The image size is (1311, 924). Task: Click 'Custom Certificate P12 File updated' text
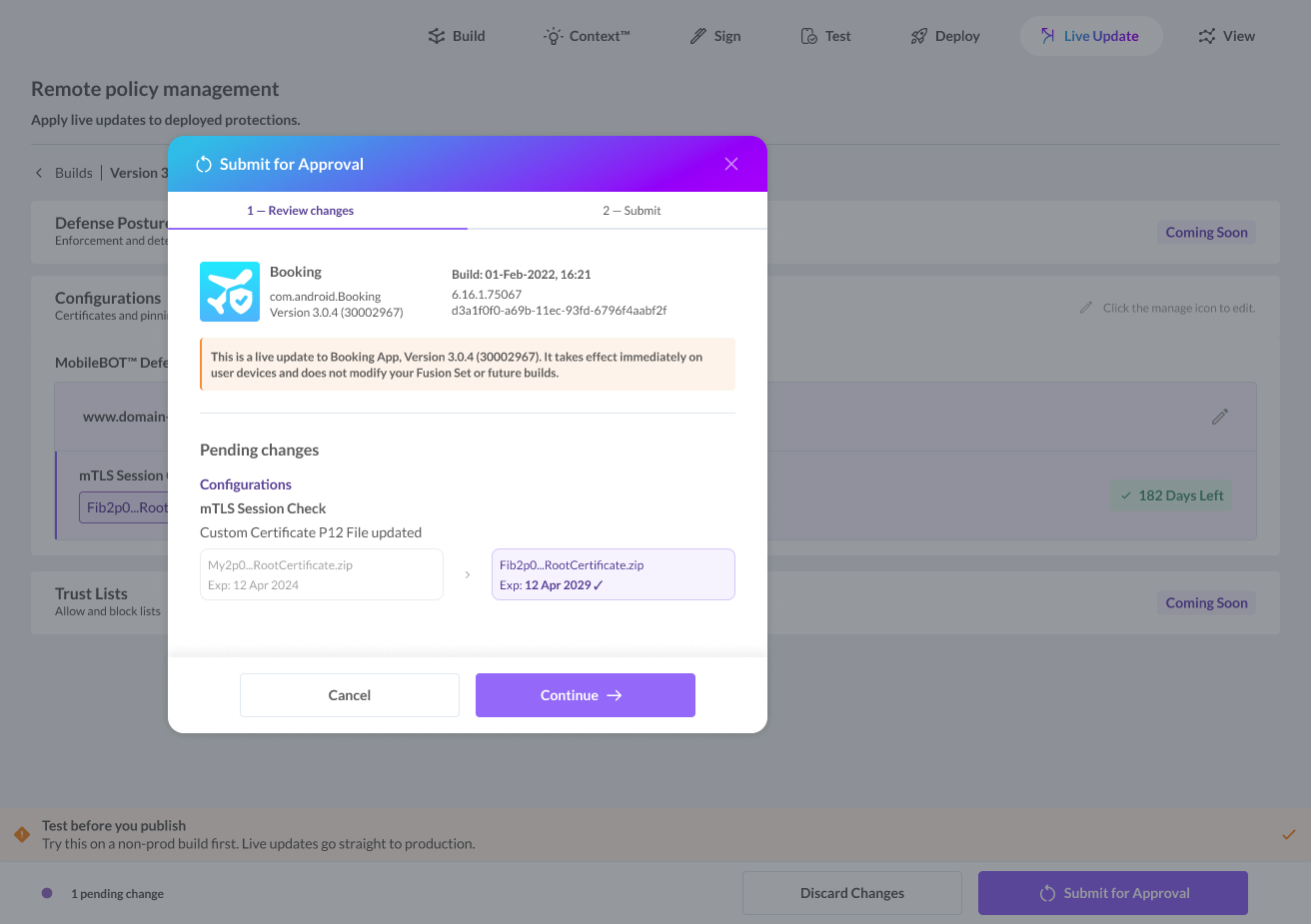(x=311, y=532)
